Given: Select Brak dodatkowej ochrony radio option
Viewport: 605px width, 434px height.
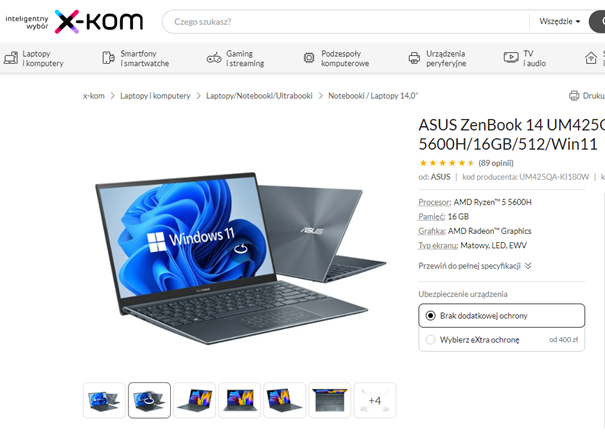Looking at the screenshot, I should coord(430,316).
